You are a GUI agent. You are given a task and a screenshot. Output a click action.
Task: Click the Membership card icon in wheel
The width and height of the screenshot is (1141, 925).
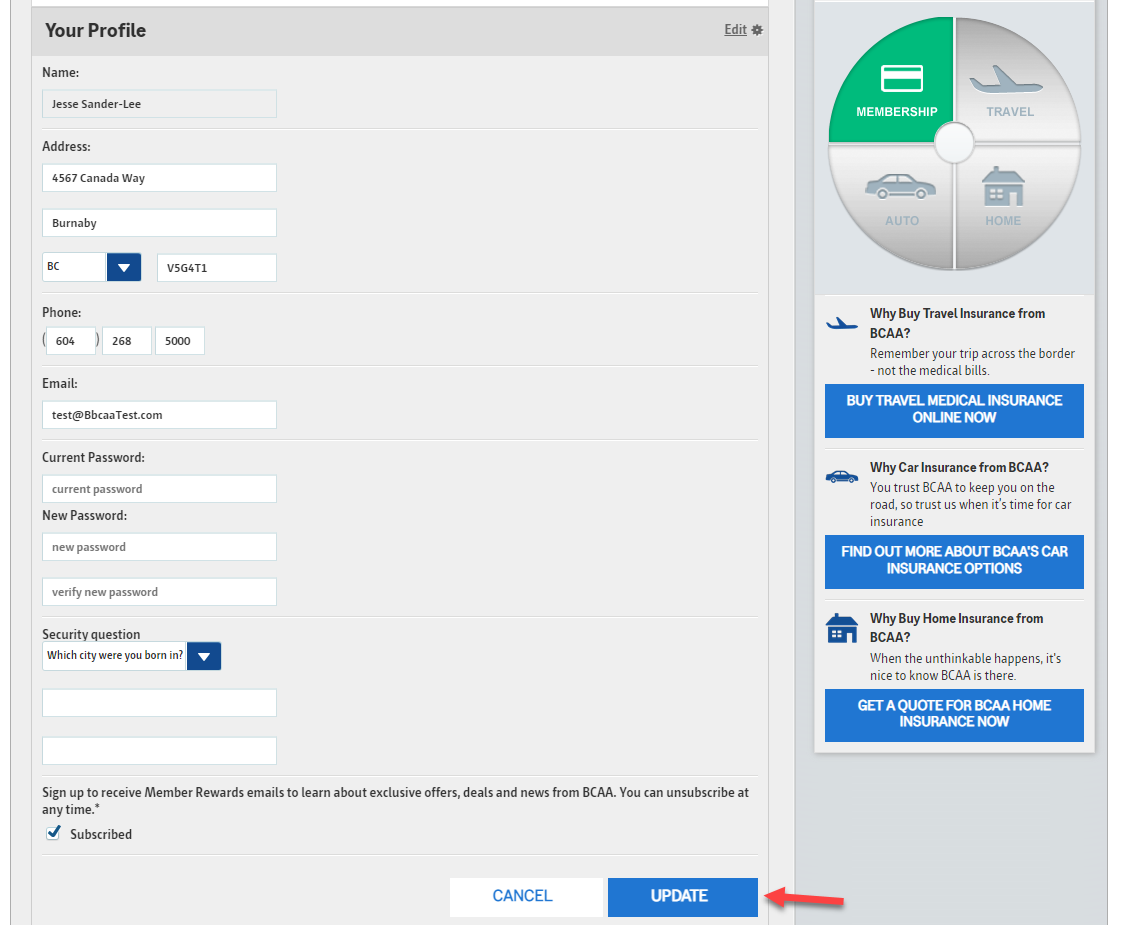(901, 78)
